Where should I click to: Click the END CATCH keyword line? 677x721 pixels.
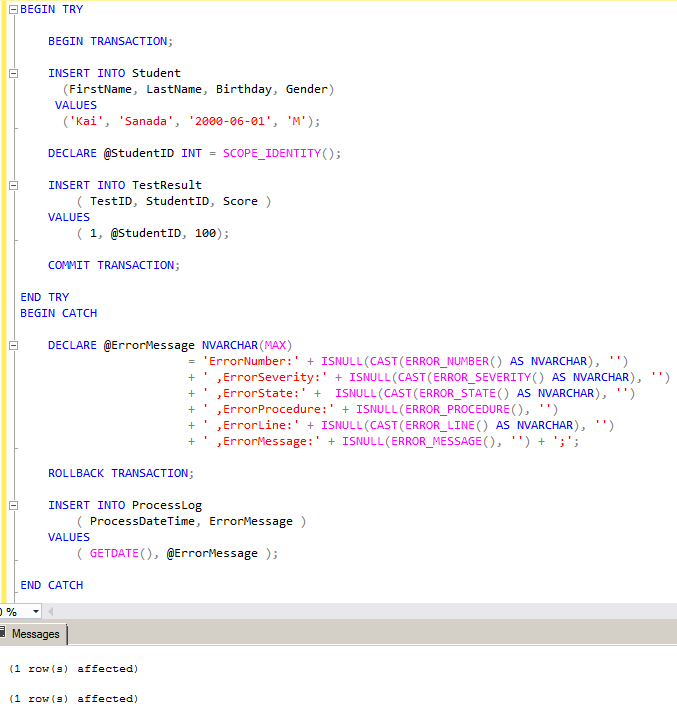click(x=52, y=585)
